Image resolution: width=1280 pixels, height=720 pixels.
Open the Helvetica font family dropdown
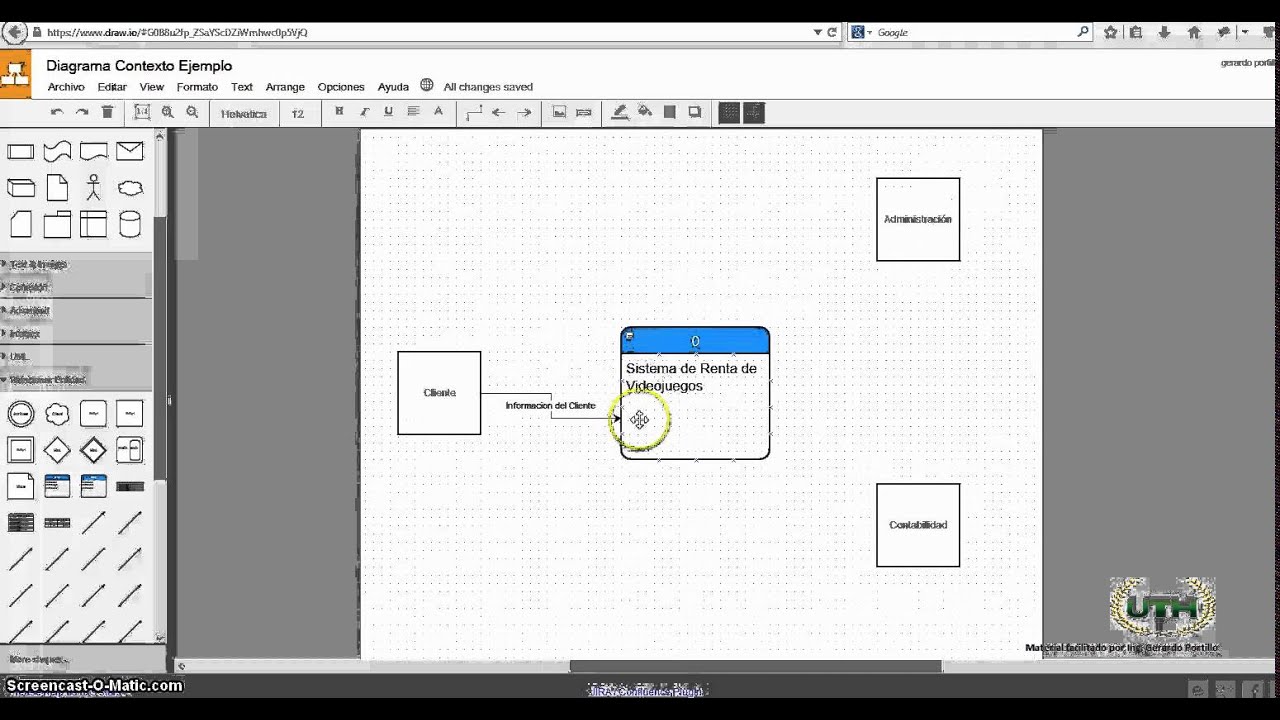pyautogui.click(x=244, y=113)
